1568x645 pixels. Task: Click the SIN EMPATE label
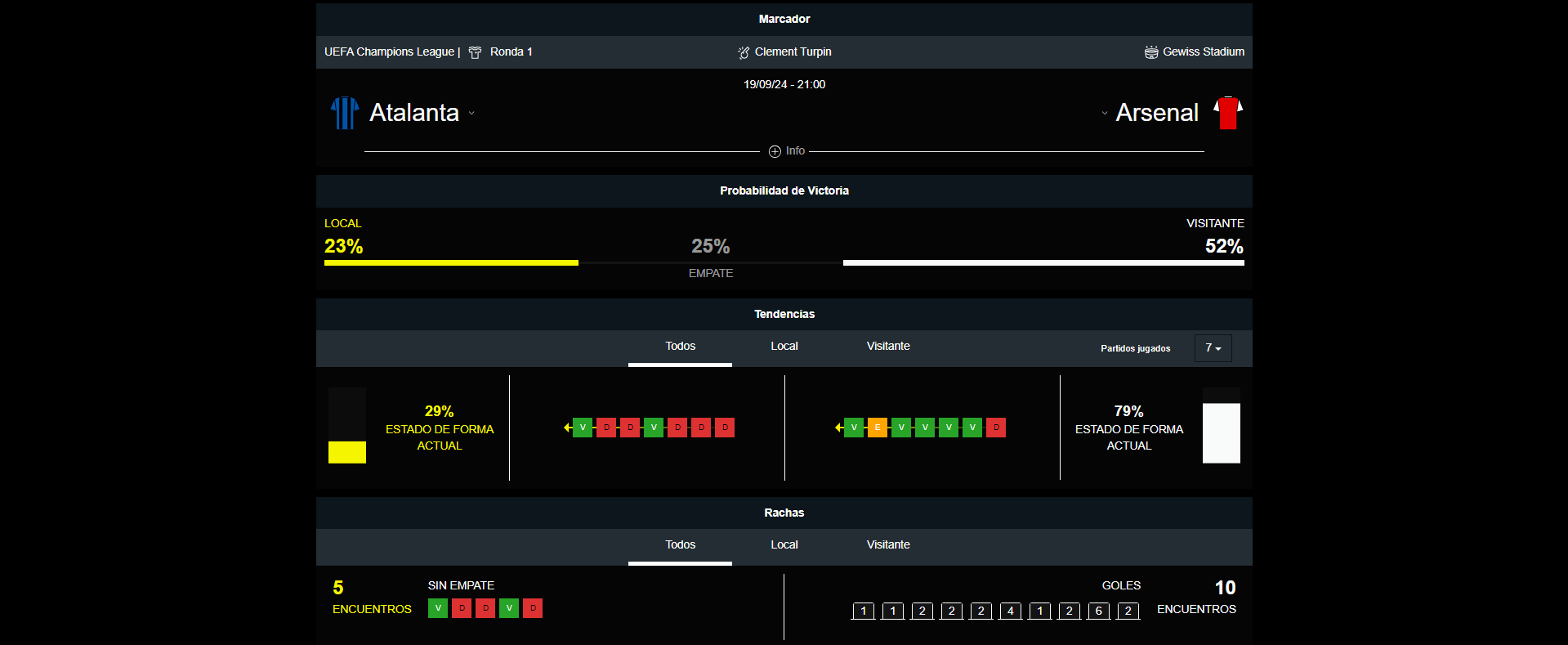(461, 586)
